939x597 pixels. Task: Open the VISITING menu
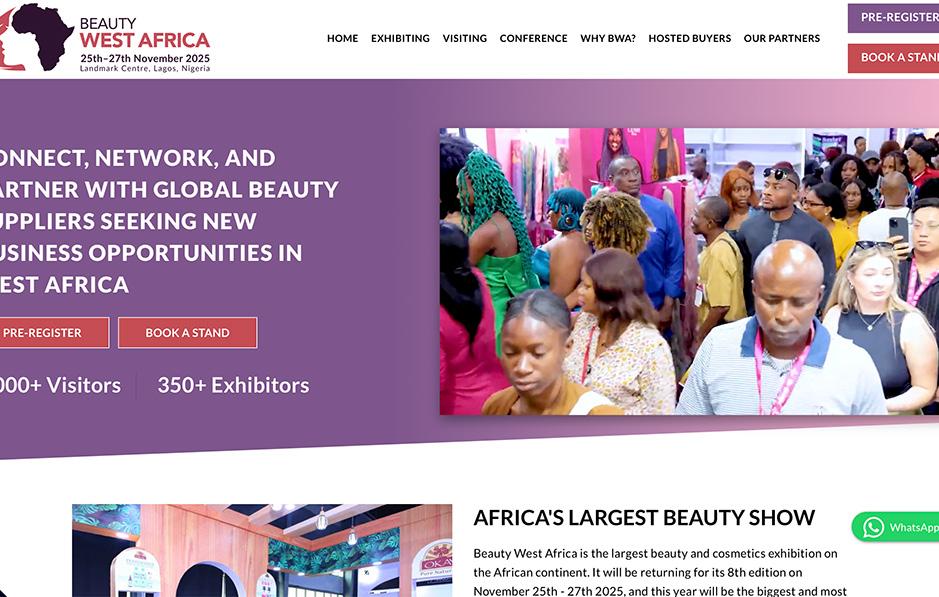[465, 38]
